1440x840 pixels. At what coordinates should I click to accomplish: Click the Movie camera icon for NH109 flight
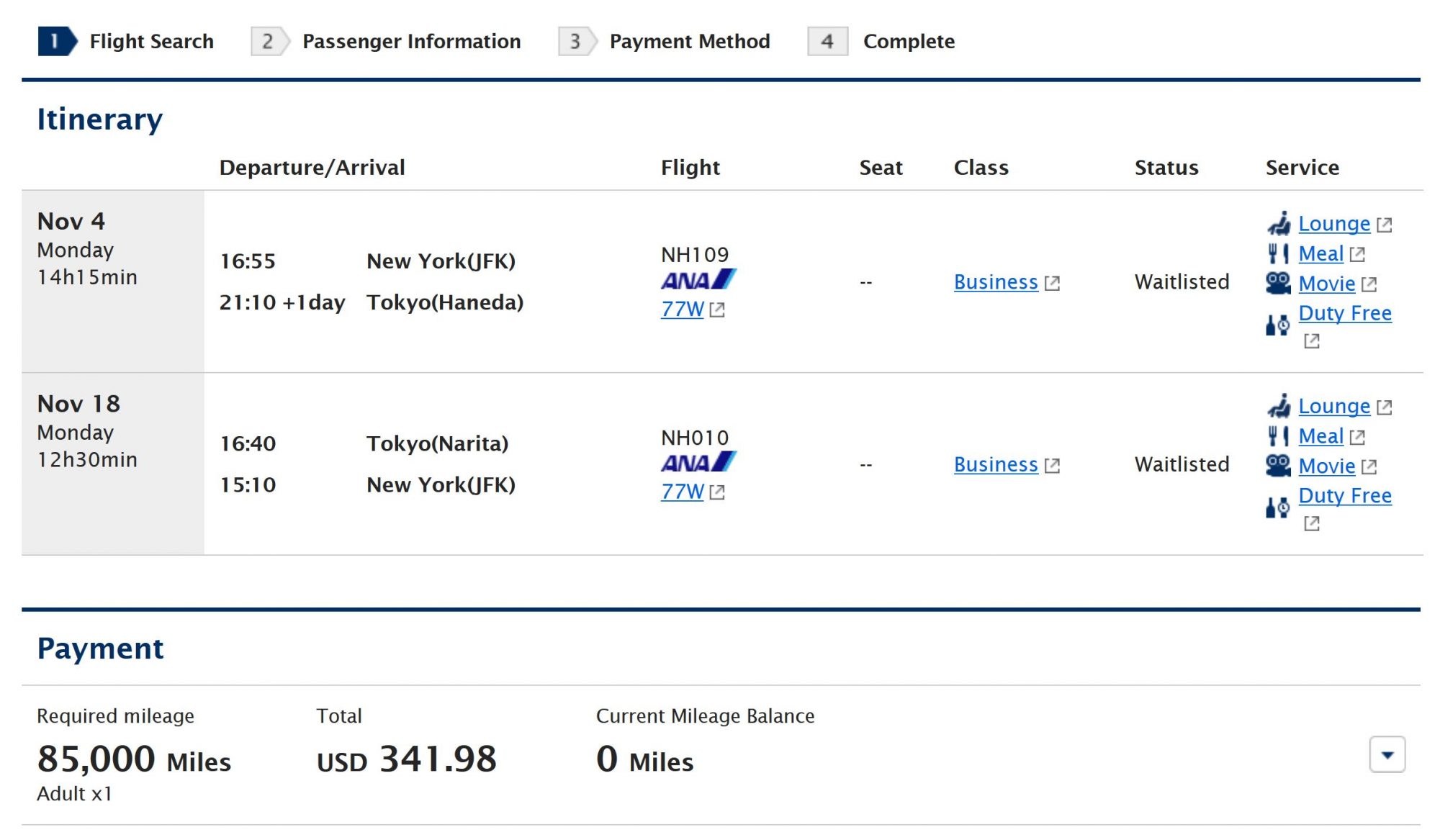1278,284
